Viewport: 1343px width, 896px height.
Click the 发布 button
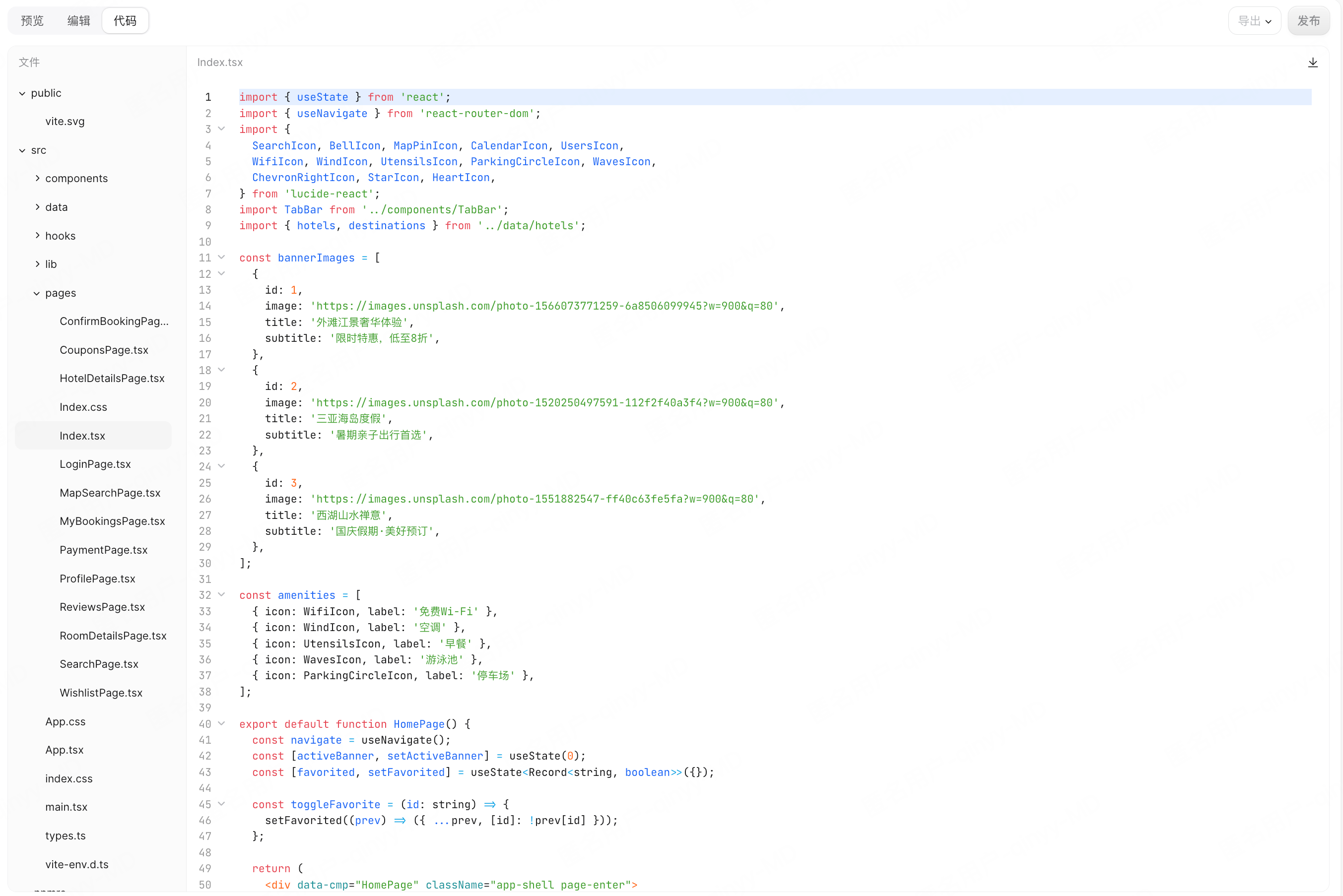[x=1309, y=21]
